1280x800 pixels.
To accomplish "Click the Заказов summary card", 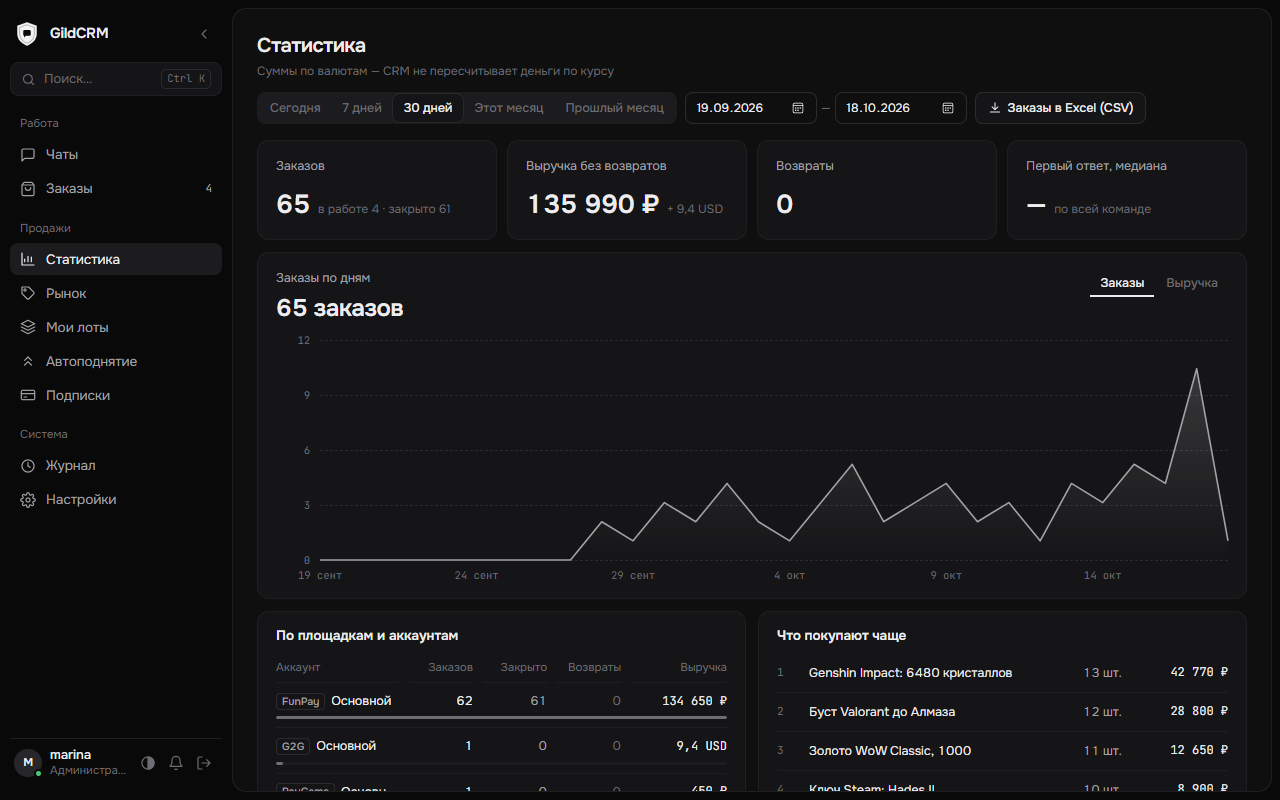I will (377, 190).
